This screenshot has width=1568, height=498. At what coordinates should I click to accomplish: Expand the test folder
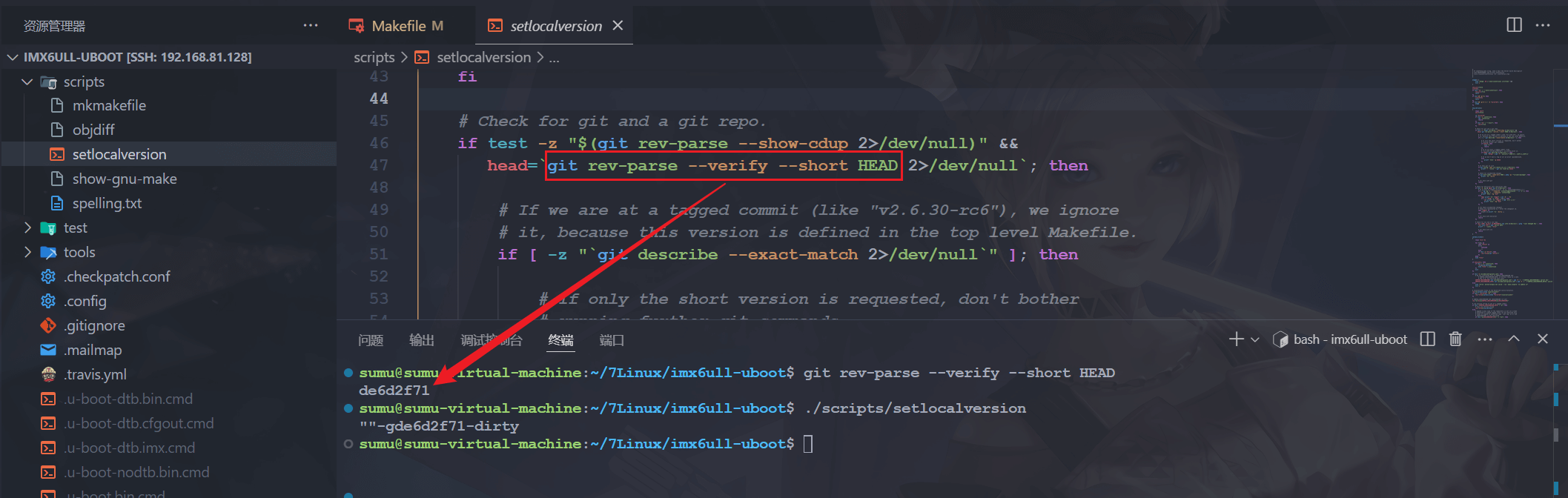point(27,228)
